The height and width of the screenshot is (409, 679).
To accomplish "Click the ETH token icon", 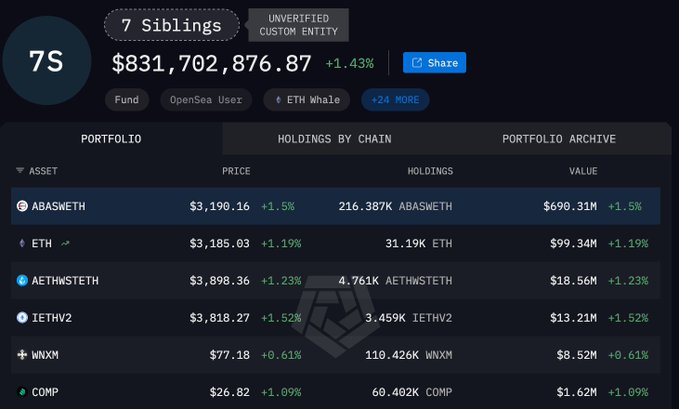I will pos(22,243).
